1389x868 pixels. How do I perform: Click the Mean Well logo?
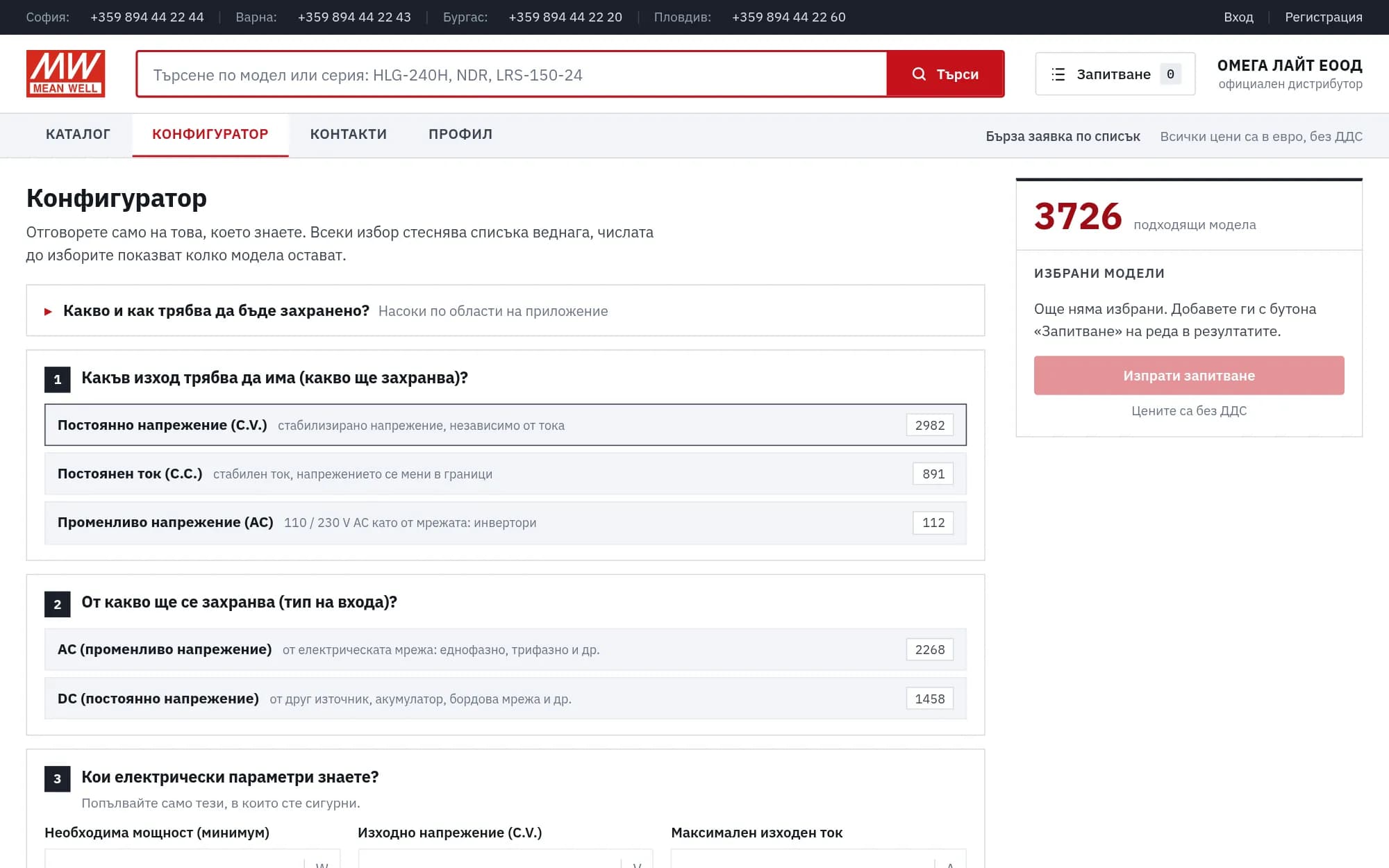point(65,74)
